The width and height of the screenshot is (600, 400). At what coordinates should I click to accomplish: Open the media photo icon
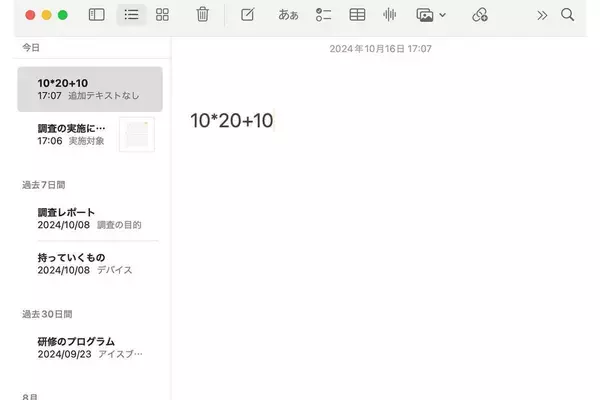coord(425,15)
